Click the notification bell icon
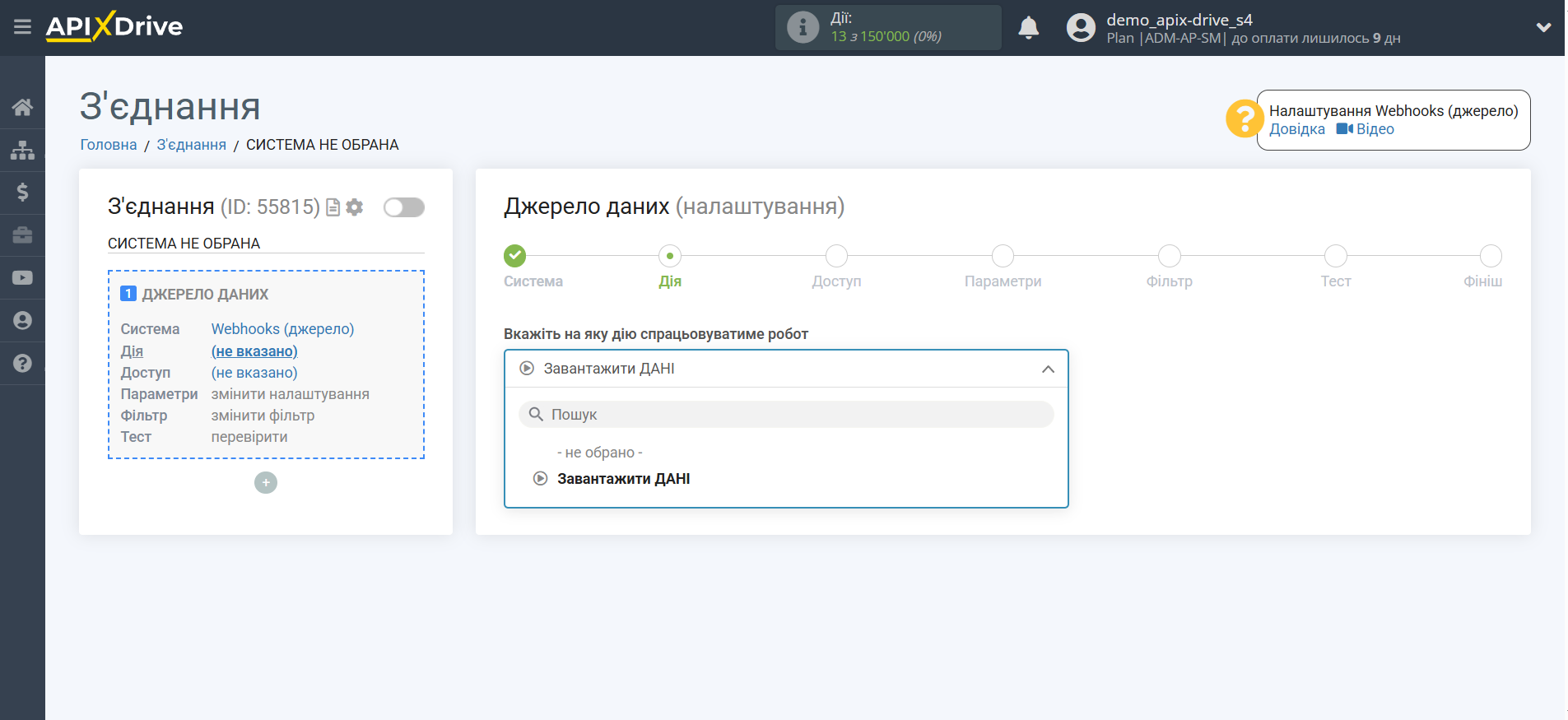 coord(1028,28)
